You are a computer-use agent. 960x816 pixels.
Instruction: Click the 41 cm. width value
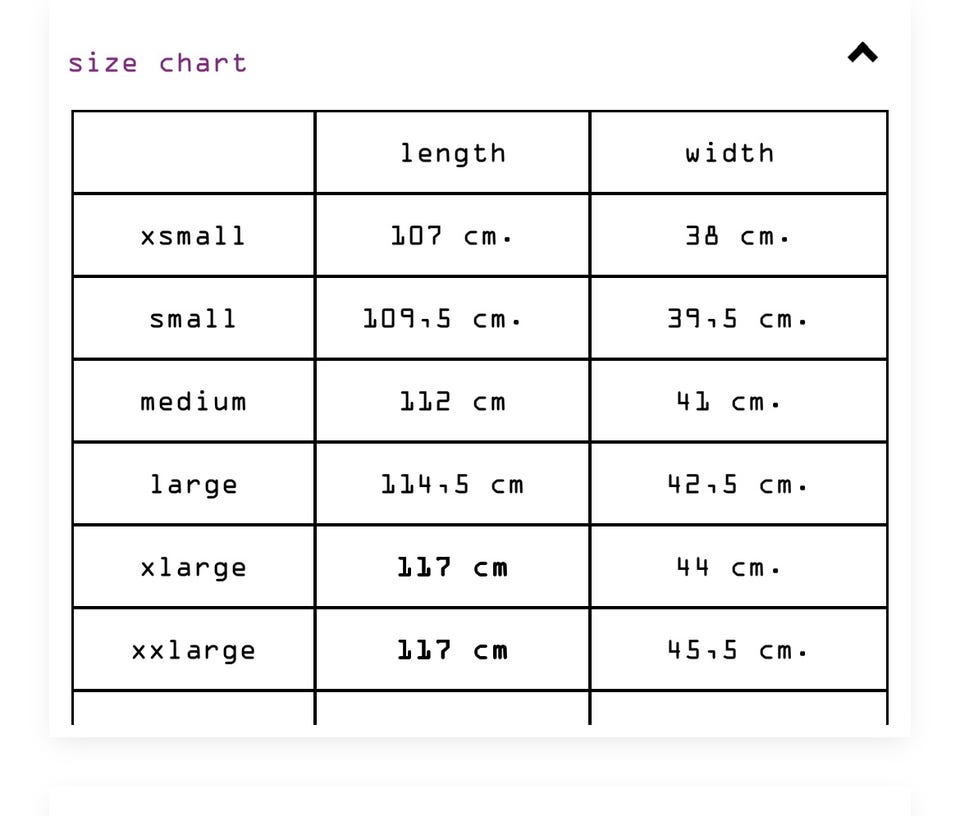pyautogui.click(x=730, y=402)
